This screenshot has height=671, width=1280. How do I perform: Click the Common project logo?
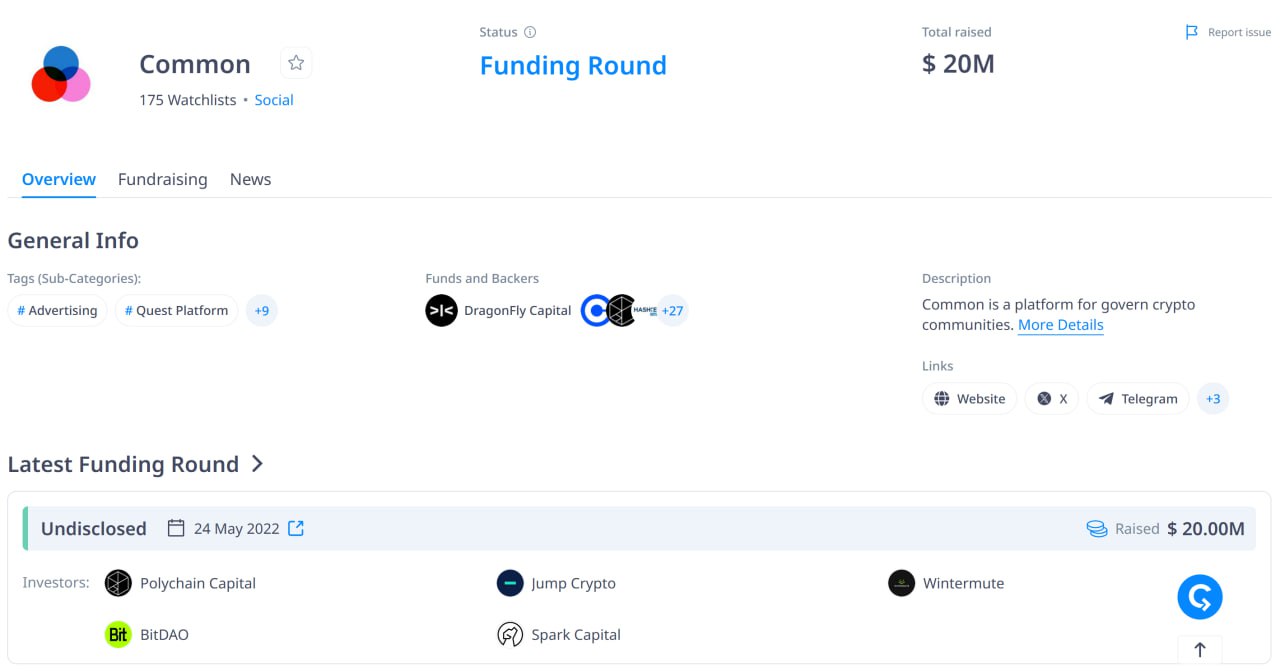(61, 74)
